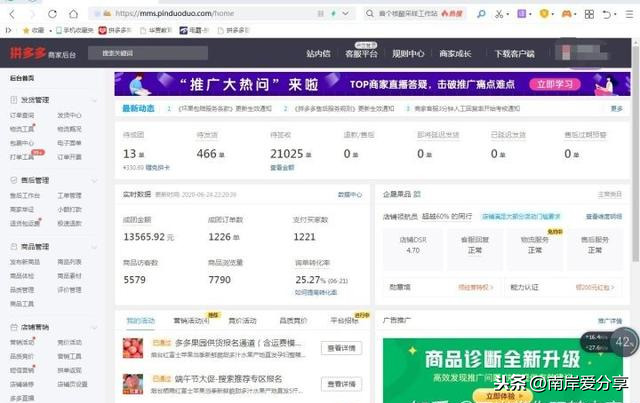Reload the page with the refresh icon
Viewport: 640px width, 403px height.
click(x=52, y=14)
